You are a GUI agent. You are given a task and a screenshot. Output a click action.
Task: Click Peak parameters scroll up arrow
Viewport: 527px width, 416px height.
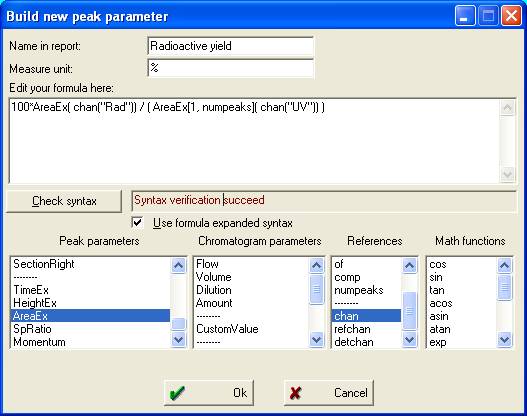(178, 265)
